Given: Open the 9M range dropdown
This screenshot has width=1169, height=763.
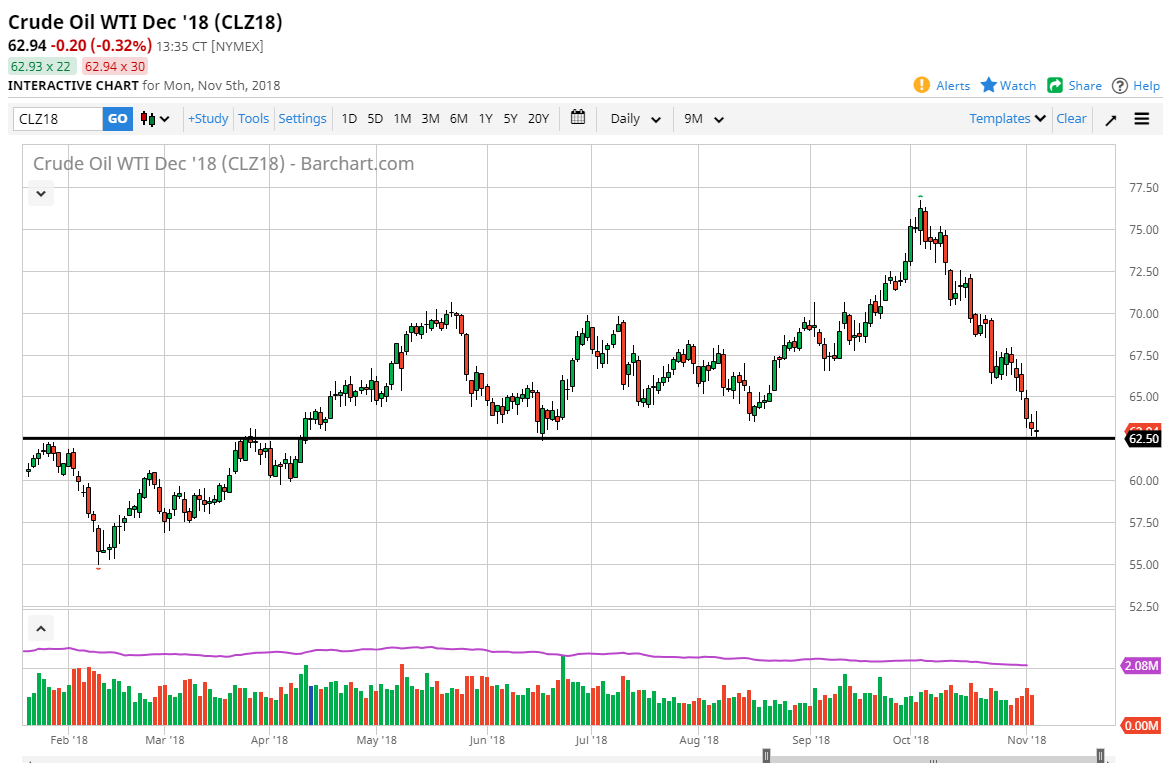Looking at the screenshot, I should 702,118.
